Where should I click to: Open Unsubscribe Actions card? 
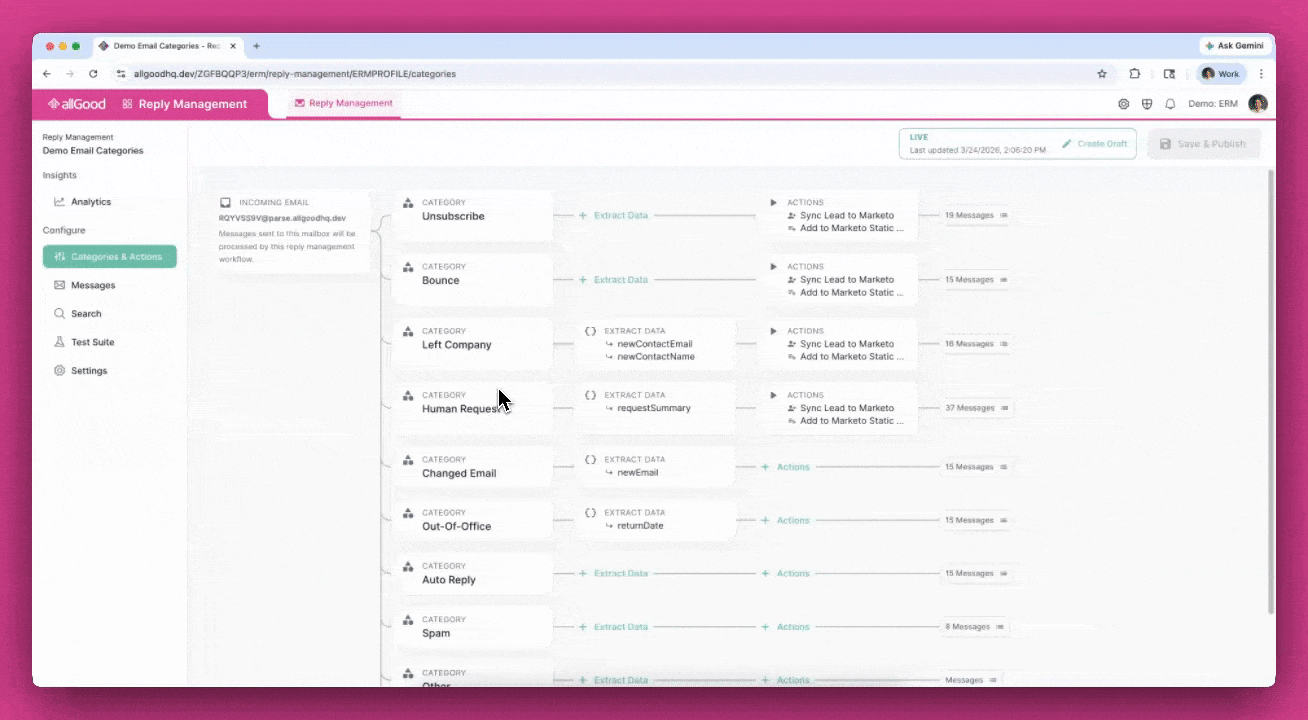[x=838, y=215]
